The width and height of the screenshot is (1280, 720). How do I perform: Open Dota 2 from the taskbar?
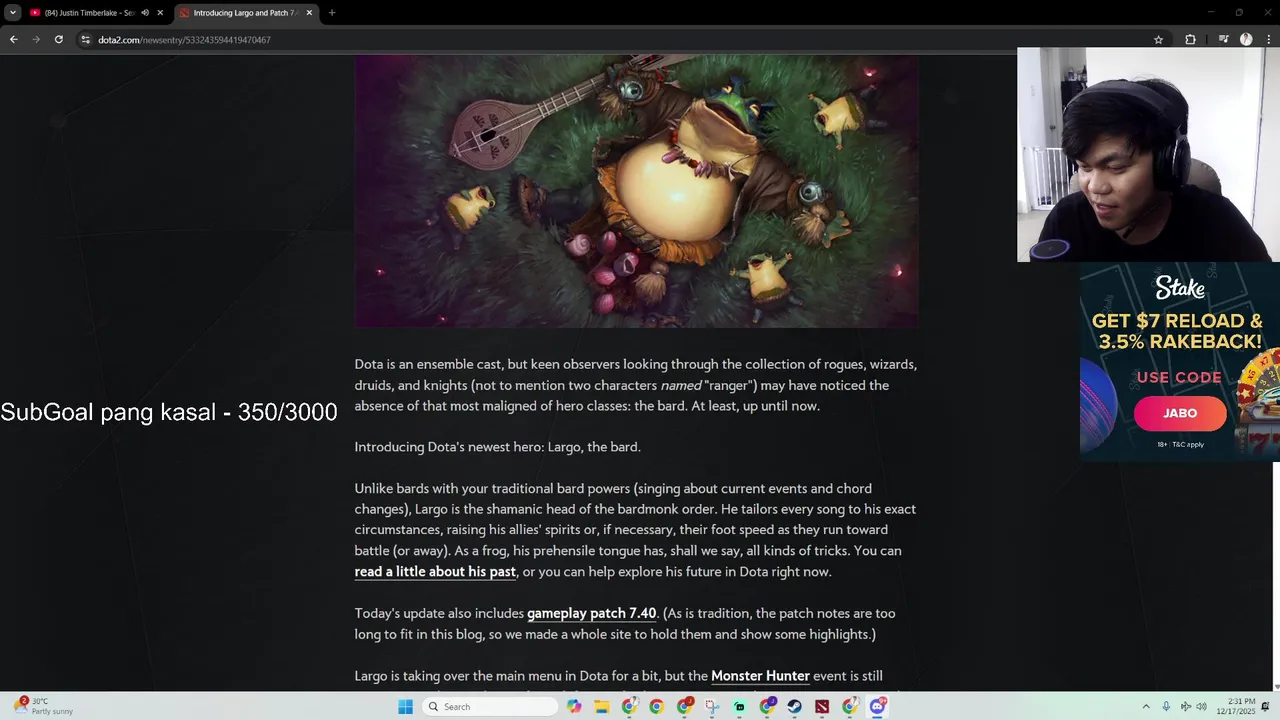(x=822, y=707)
